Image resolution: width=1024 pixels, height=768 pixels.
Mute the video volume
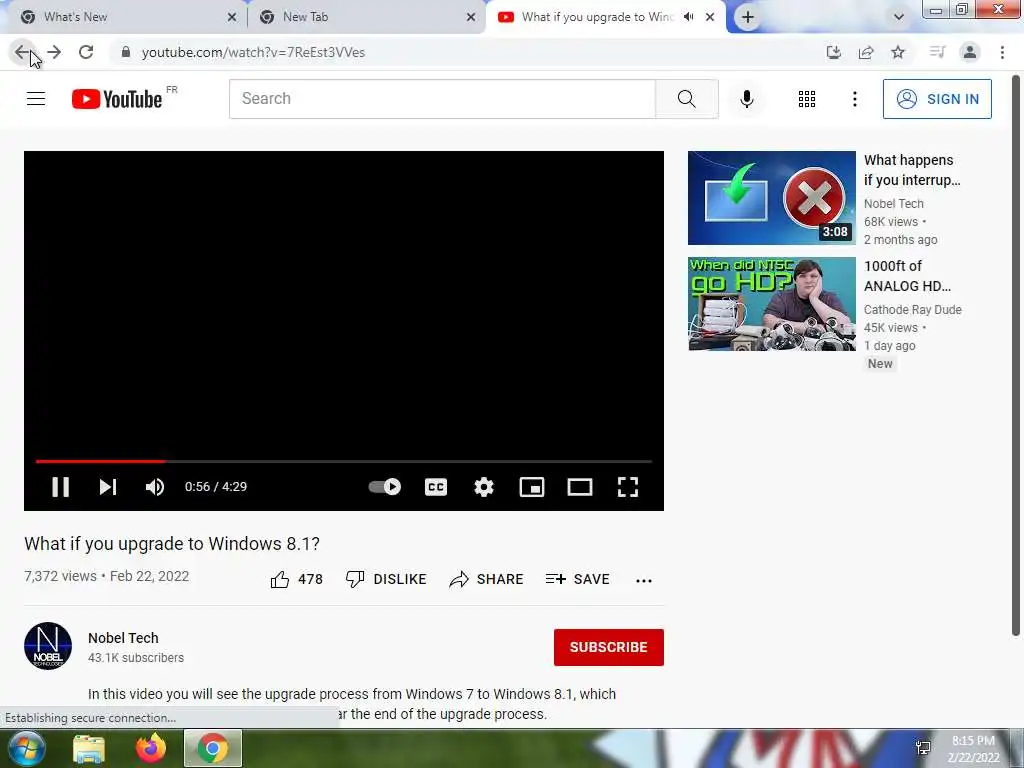pos(155,487)
